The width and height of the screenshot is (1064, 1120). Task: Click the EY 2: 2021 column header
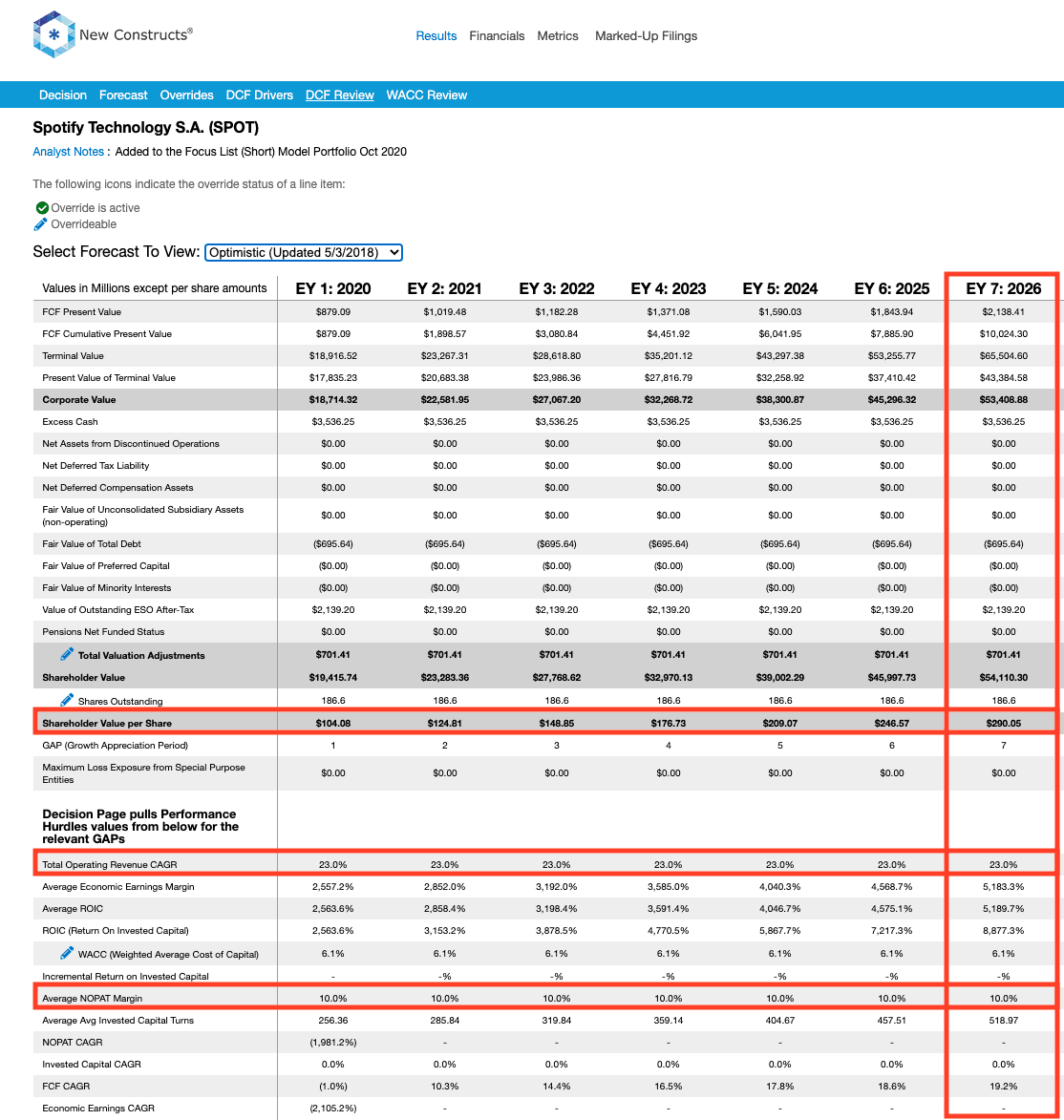point(444,288)
